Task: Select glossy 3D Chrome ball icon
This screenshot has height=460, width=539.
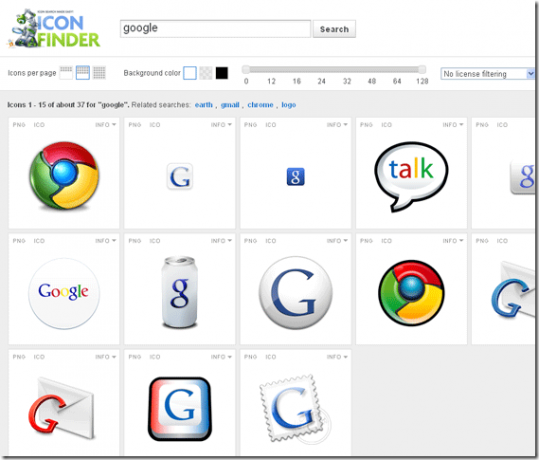Action: (x=64, y=175)
